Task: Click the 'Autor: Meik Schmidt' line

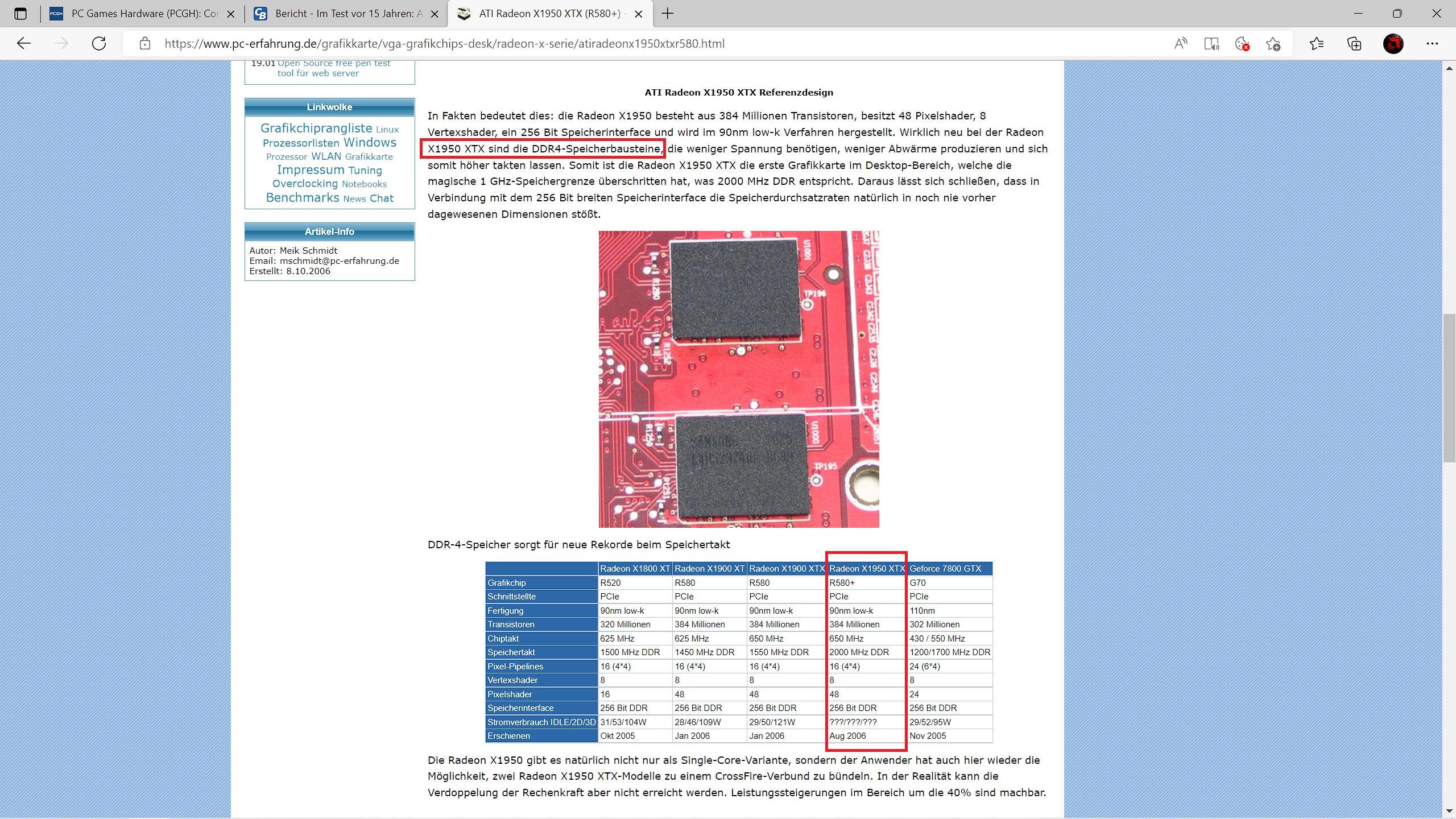Action: click(293, 251)
